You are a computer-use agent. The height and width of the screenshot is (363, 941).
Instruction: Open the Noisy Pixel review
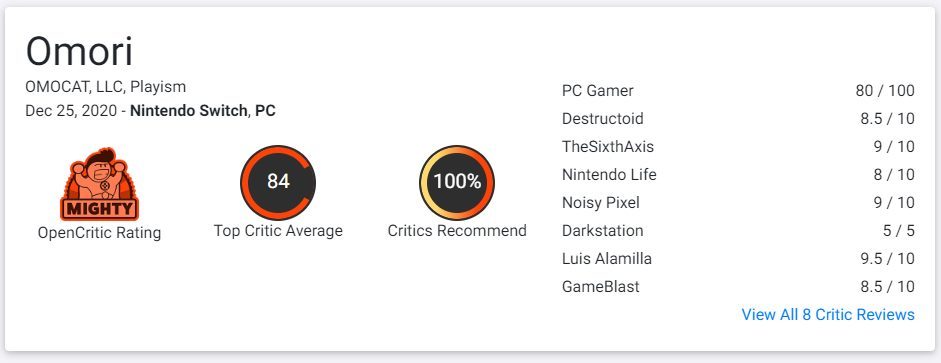pyautogui.click(x=601, y=203)
